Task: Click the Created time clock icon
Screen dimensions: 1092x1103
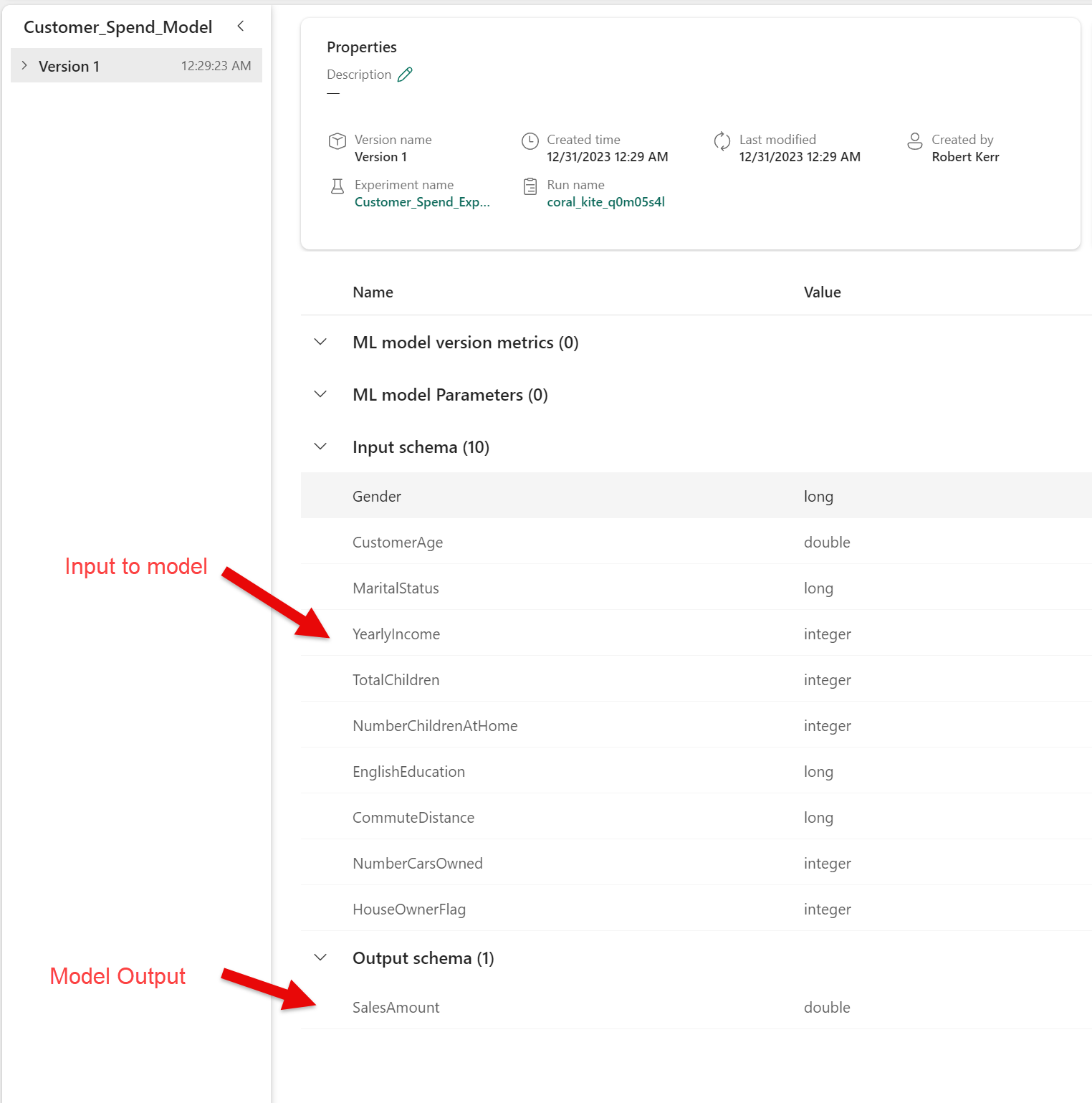Action: (530, 141)
